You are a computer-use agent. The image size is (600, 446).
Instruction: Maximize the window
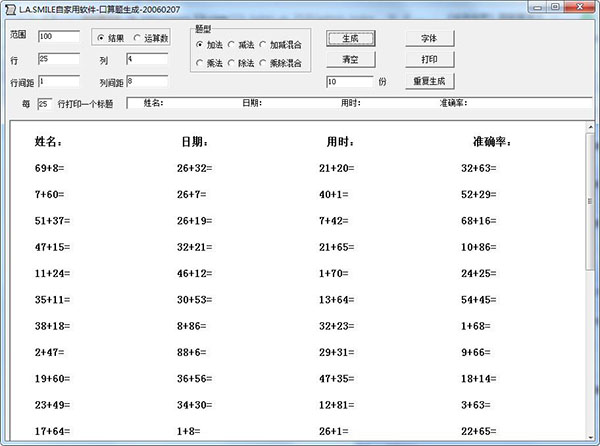click(x=555, y=7)
